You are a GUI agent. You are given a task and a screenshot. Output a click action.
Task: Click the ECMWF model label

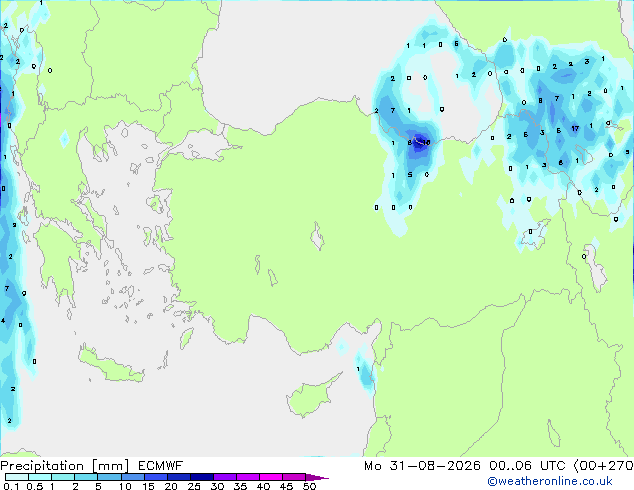point(161,466)
